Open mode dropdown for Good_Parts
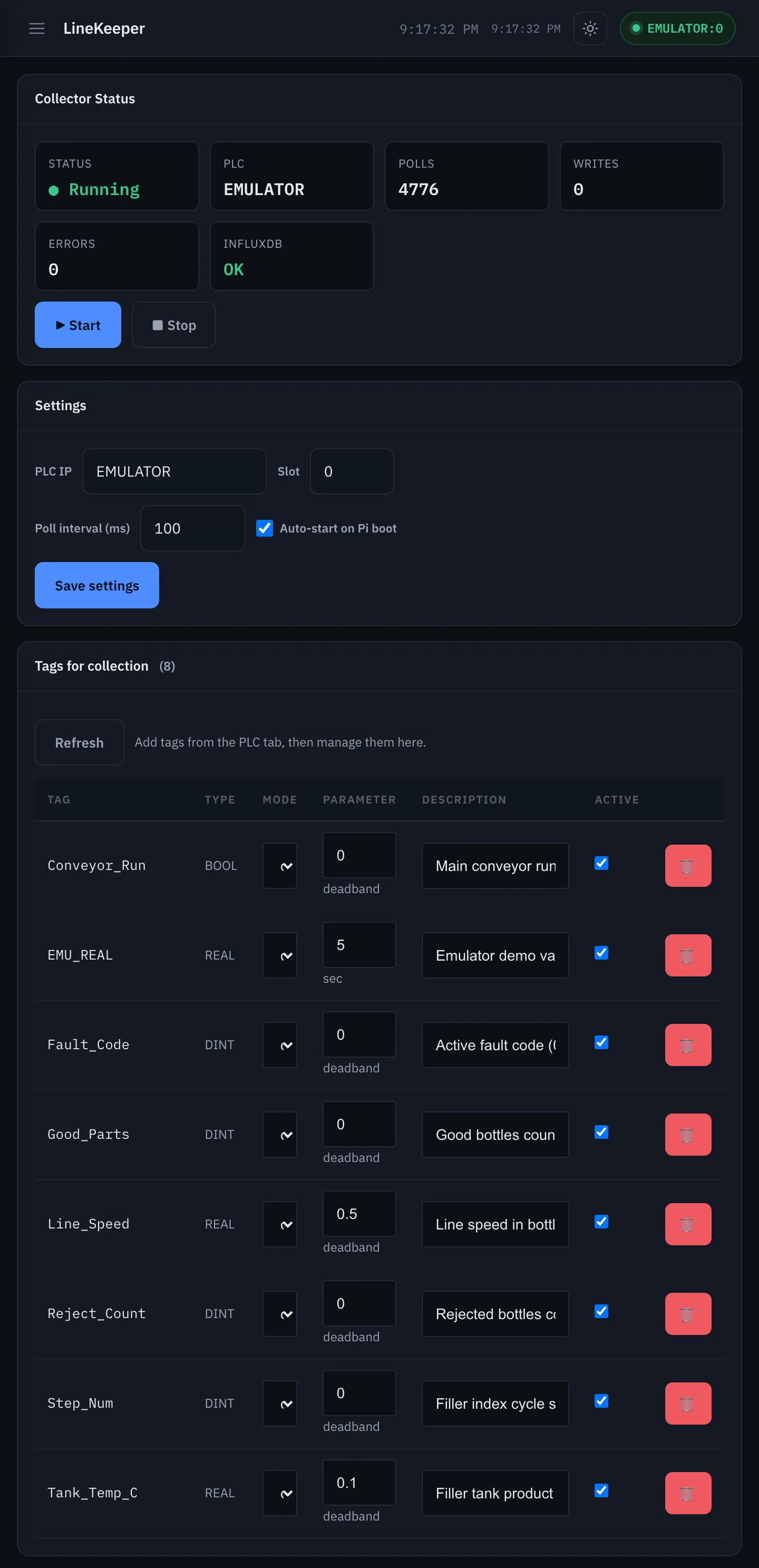The height and width of the screenshot is (1568, 759). (280, 1135)
